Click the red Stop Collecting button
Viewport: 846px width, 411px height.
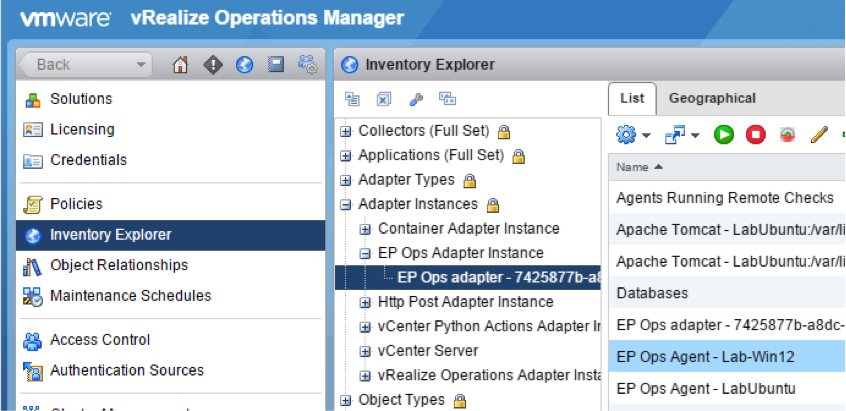click(756, 134)
